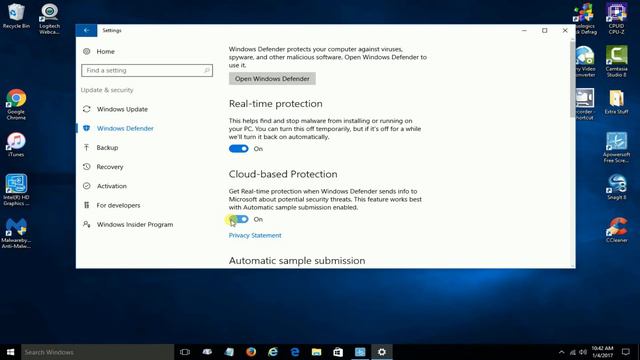Select Windows Update in the sidebar
This screenshot has width=640, height=360.
pyautogui.click(x=122, y=109)
